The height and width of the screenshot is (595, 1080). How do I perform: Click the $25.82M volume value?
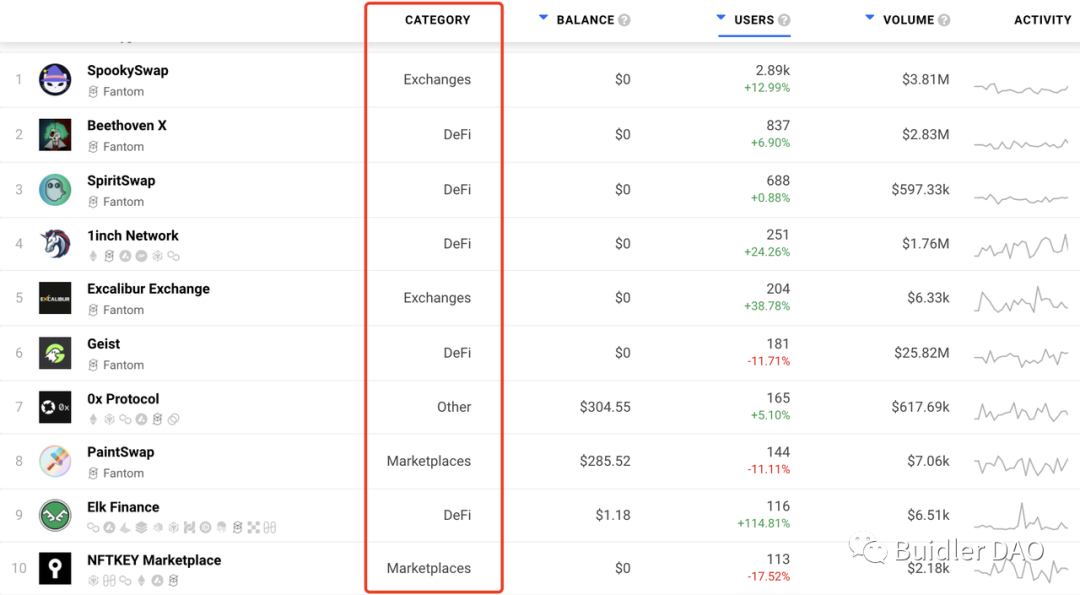pyautogui.click(x=922, y=353)
